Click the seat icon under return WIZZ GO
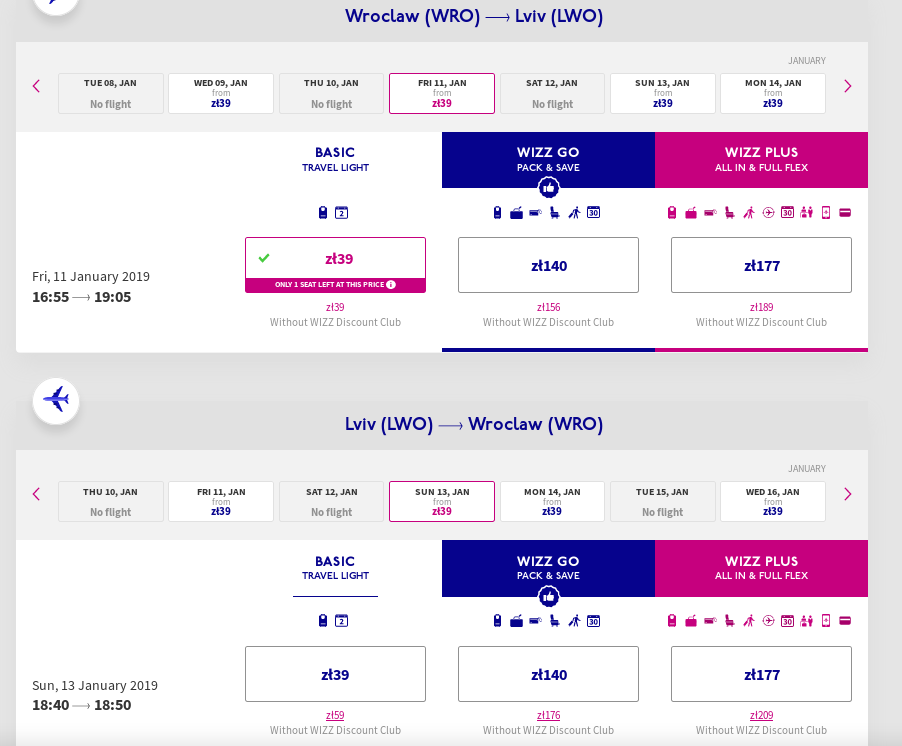This screenshot has height=746, width=902. point(555,621)
